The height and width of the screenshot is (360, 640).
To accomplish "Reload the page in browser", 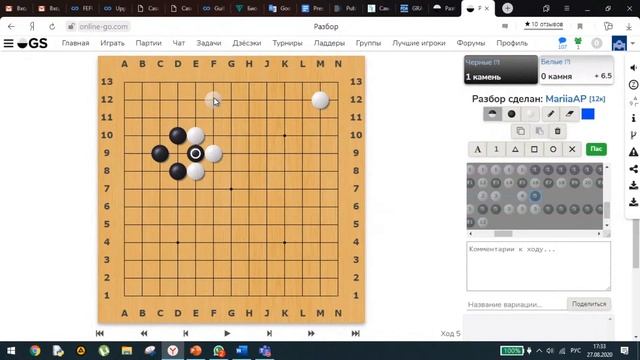I will [x=52, y=27].
